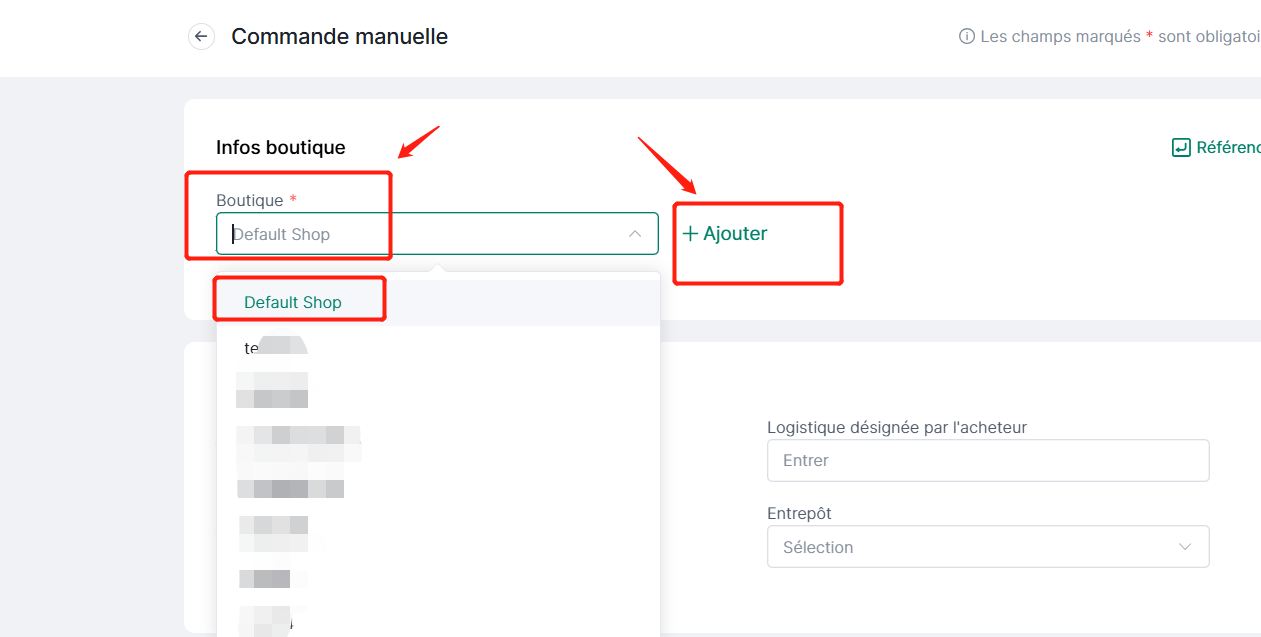This screenshot has width=1261, height=637.
Task: Click the "Logistique désignée par l'acheteur" label
Action: pyautogui.click(x=897, y=427)
